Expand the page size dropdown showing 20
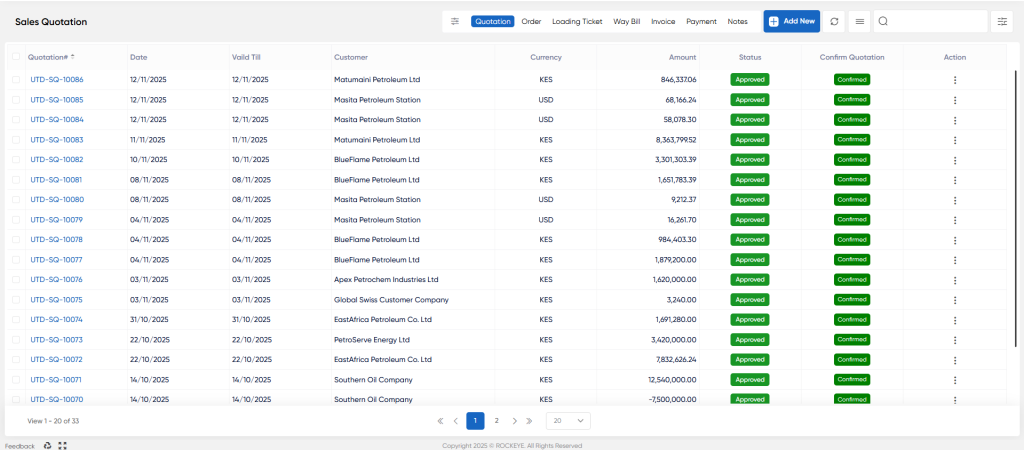 (568, 421)
